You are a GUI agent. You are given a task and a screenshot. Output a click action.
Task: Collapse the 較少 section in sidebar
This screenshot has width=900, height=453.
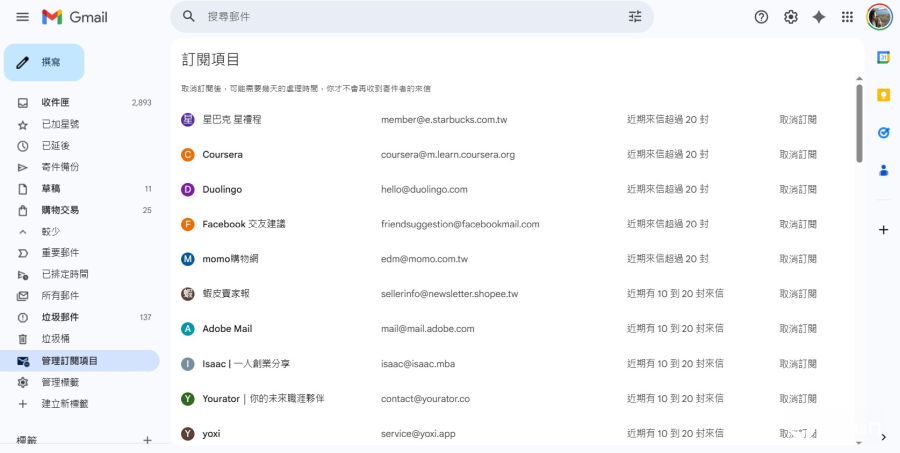50,231
